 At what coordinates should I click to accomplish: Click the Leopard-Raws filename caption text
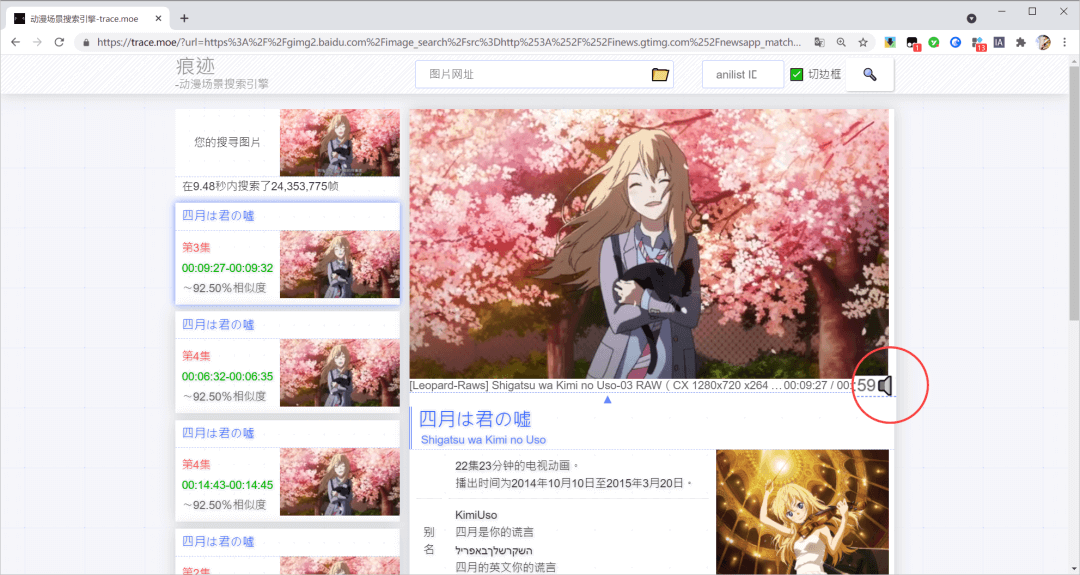pos(596,385)
